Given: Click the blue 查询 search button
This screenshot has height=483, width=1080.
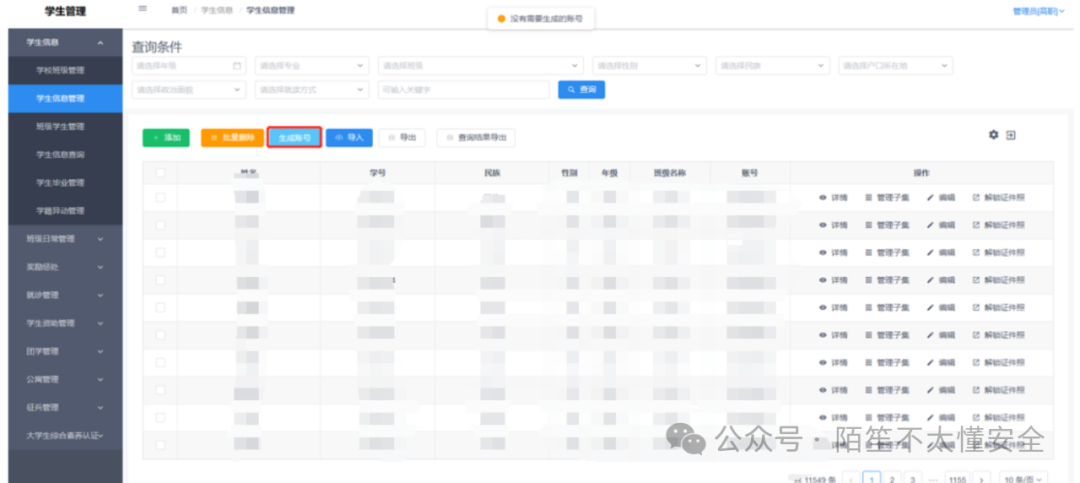Looking at the screenshot, I should [x=581, y=90].
